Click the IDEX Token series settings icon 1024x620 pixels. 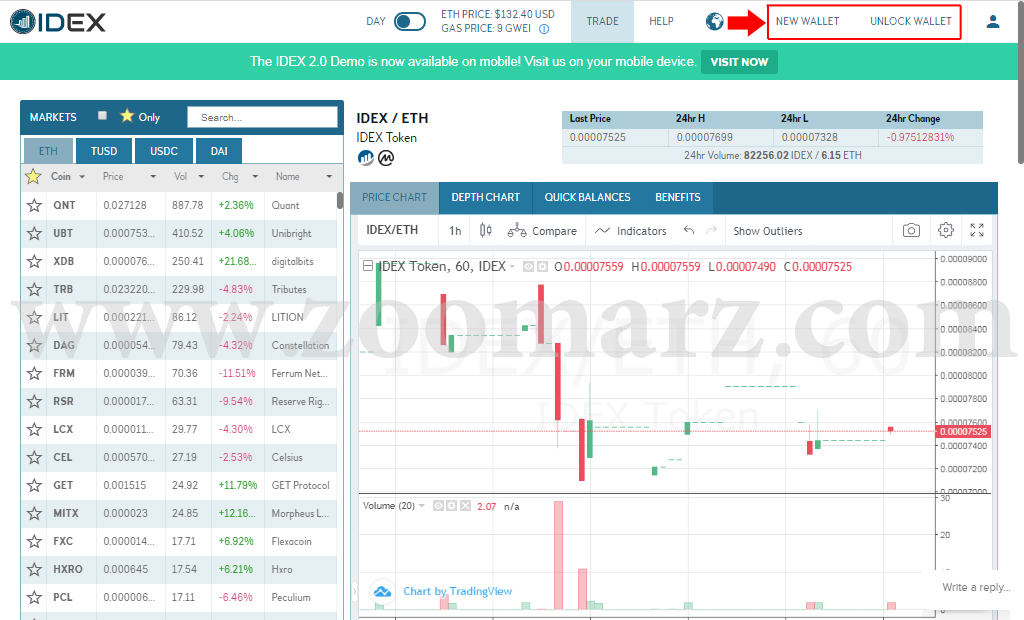[x=542, y=267]
